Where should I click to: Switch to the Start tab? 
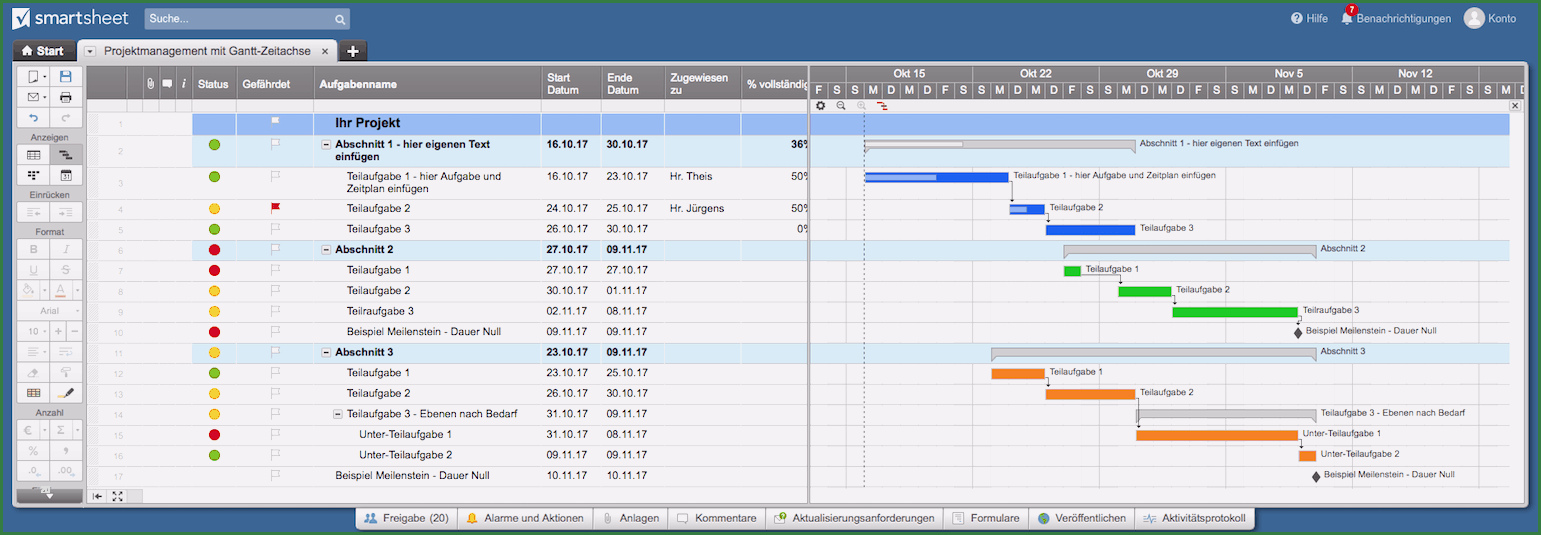point(42,51)
